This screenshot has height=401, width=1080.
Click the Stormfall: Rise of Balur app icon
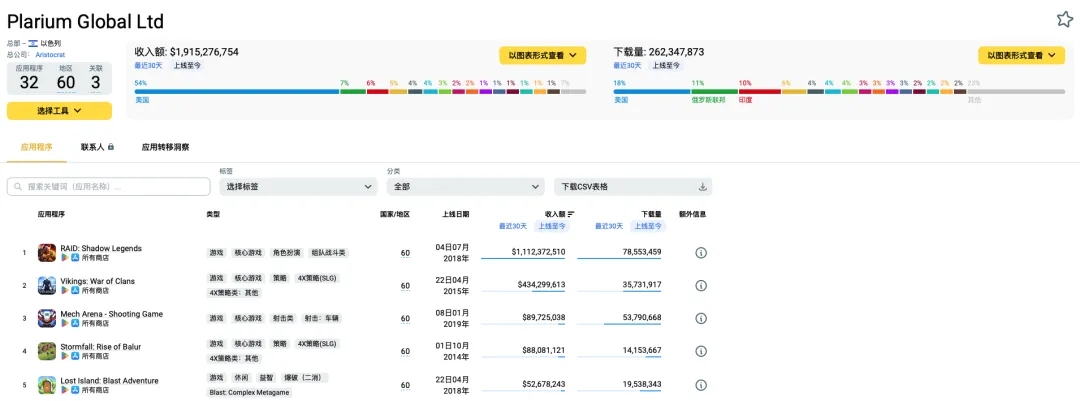(47, 351)
